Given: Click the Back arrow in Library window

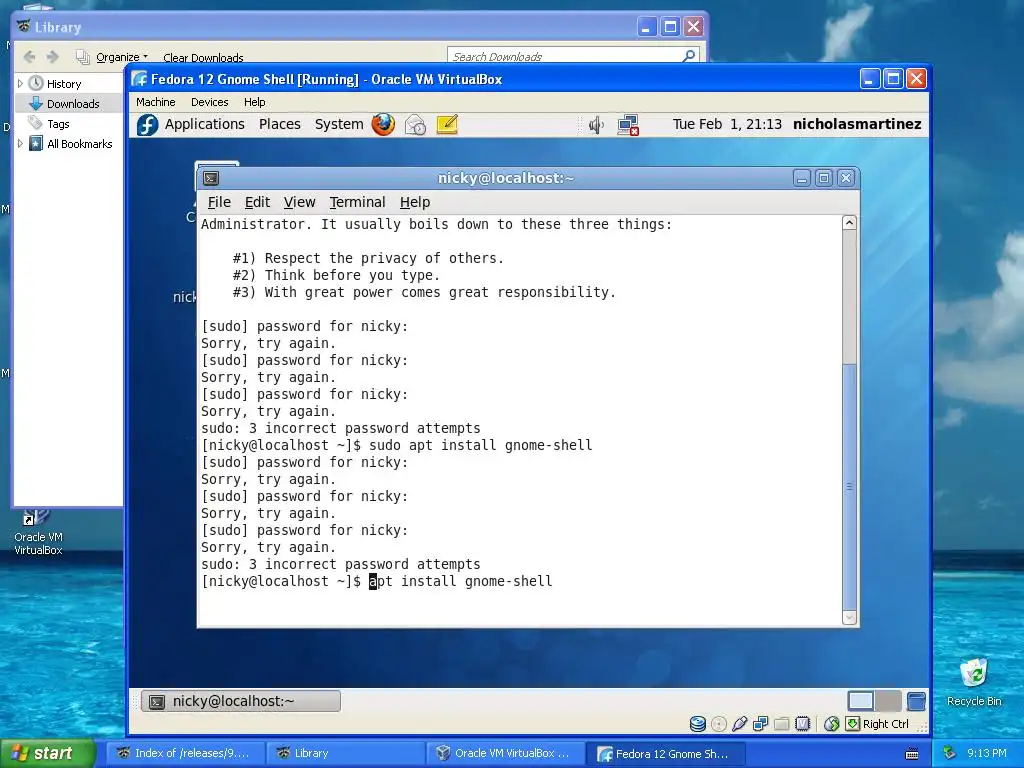Looking at the screenshot, I should (29, 57).
